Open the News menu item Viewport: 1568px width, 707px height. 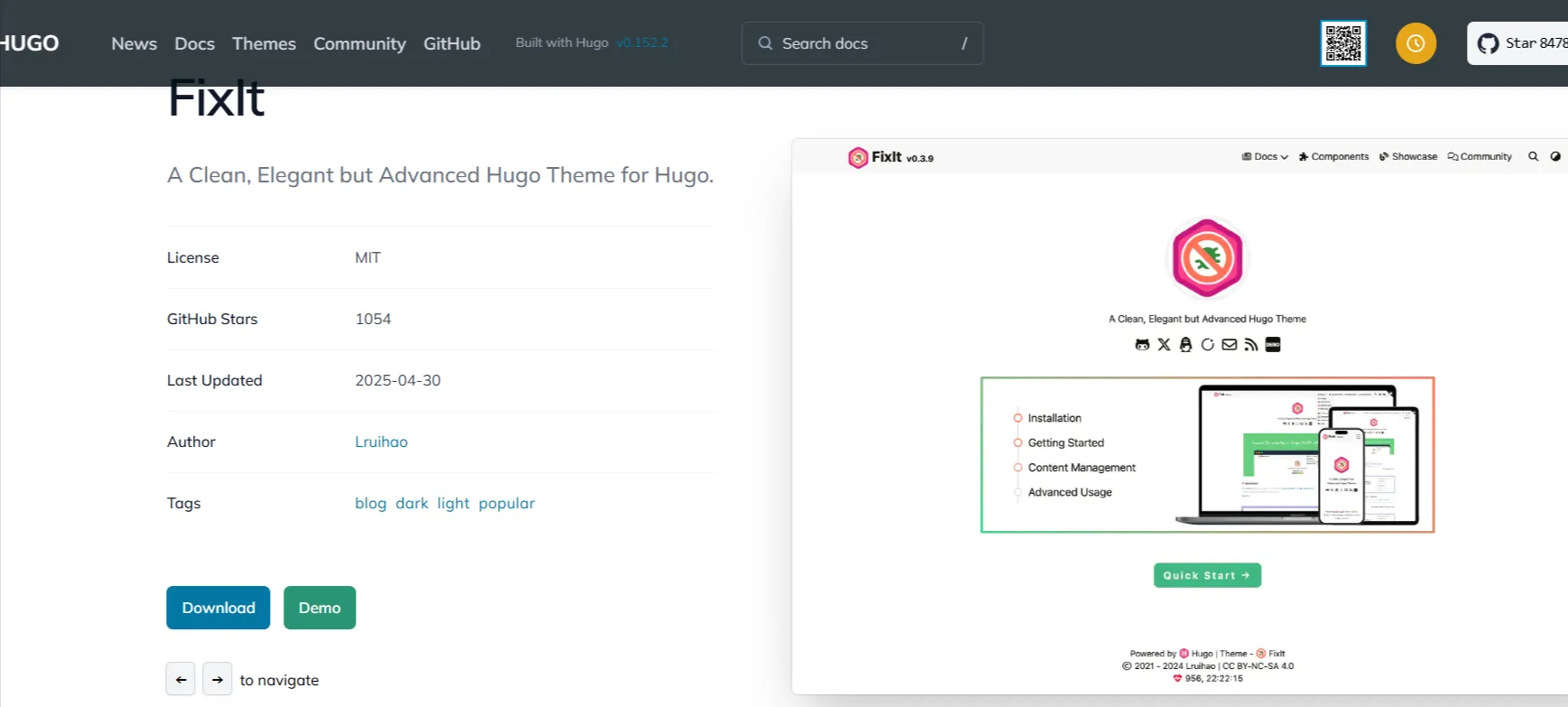[135, 43]
